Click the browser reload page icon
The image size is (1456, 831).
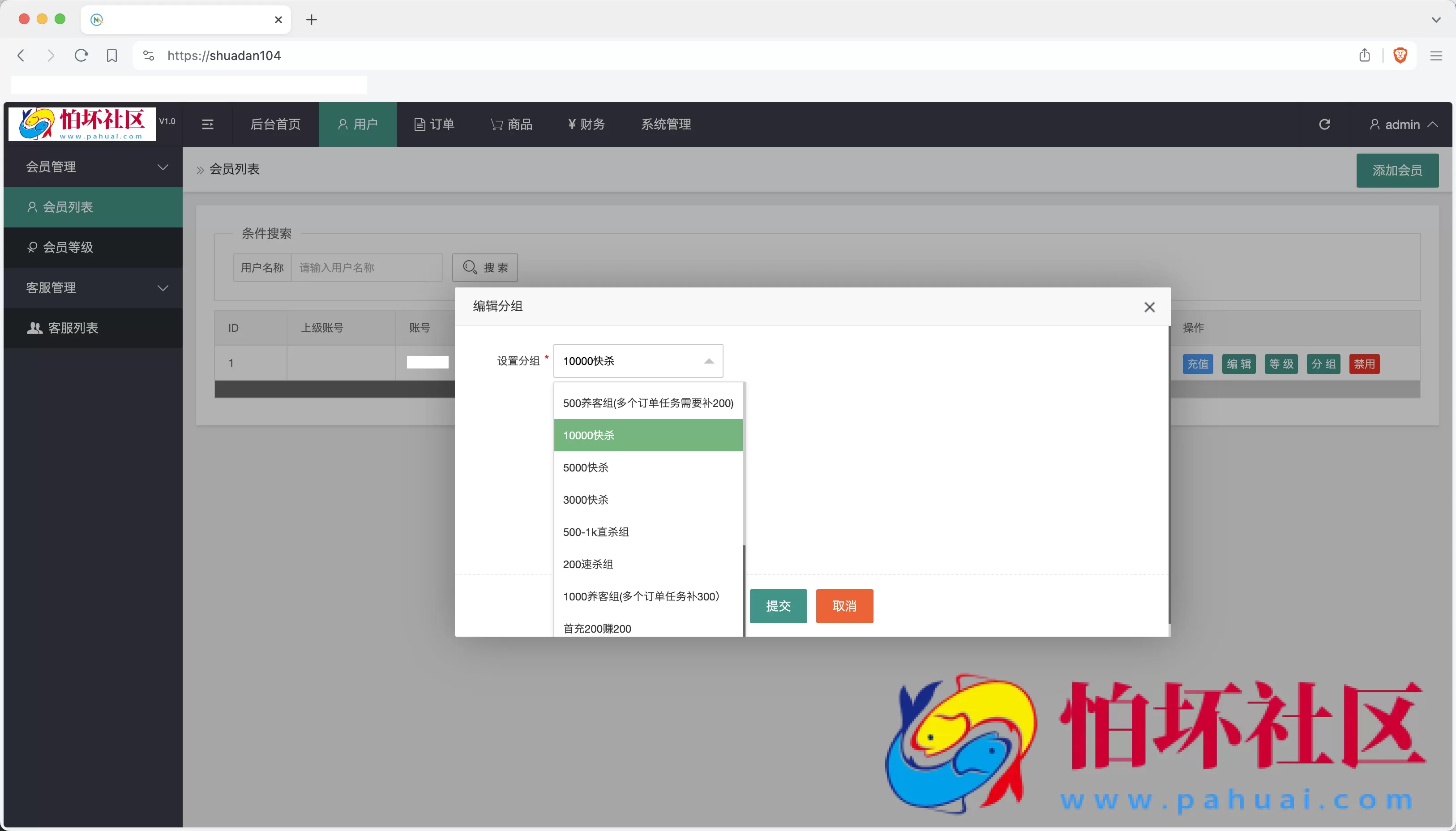click(81, 56)
